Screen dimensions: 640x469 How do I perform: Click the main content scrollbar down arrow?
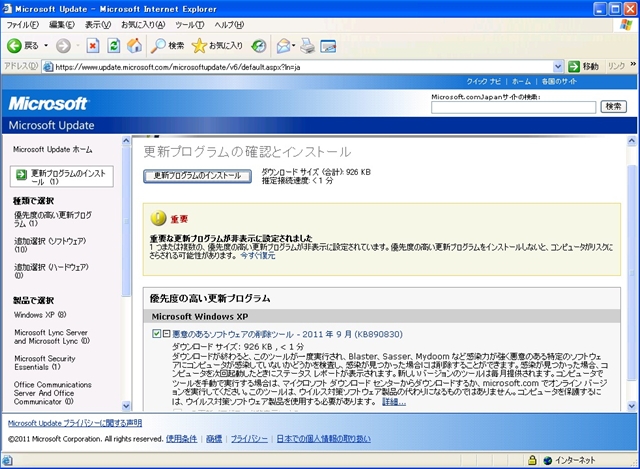tap(631, 406)
